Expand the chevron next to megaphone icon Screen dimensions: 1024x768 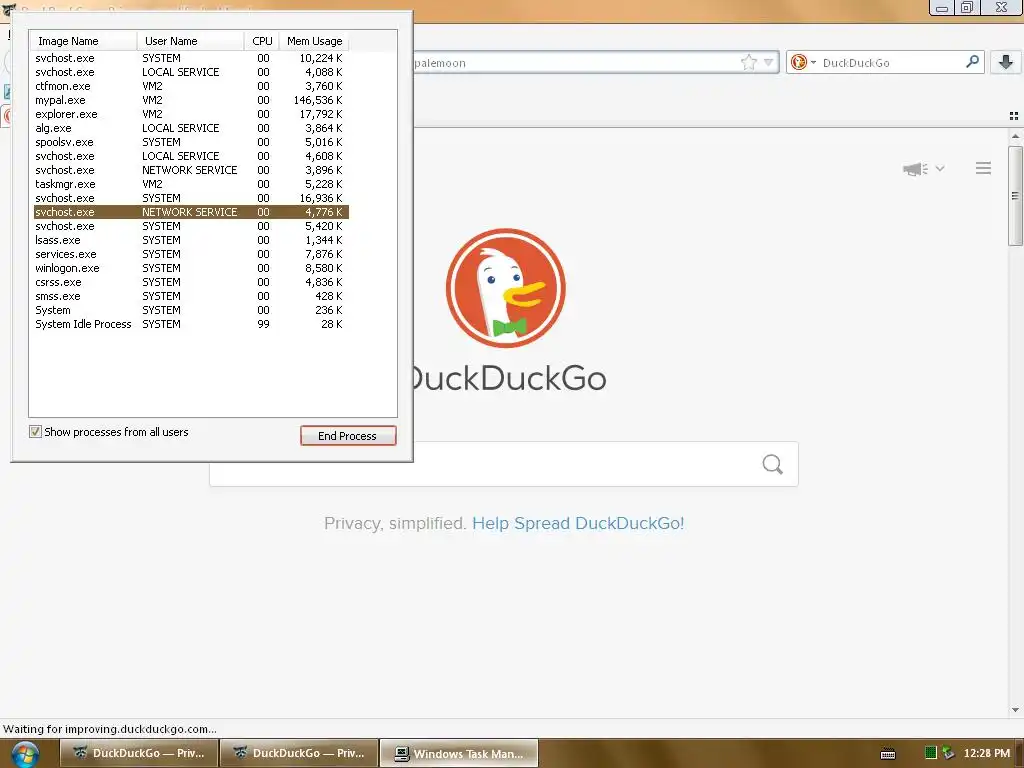click(x=940, y=168)
